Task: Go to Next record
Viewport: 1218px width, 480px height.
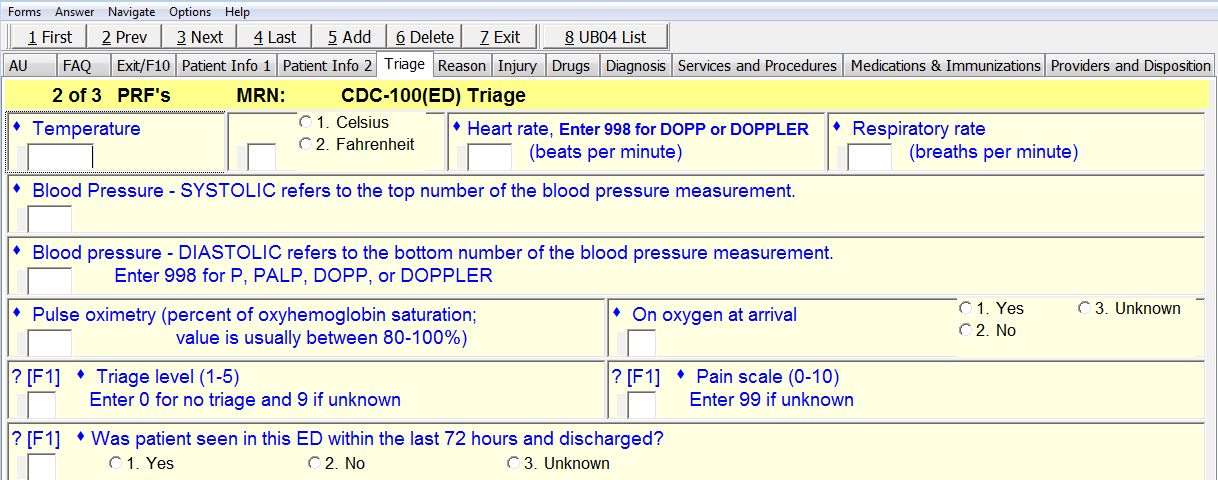Action: point(199,37)
